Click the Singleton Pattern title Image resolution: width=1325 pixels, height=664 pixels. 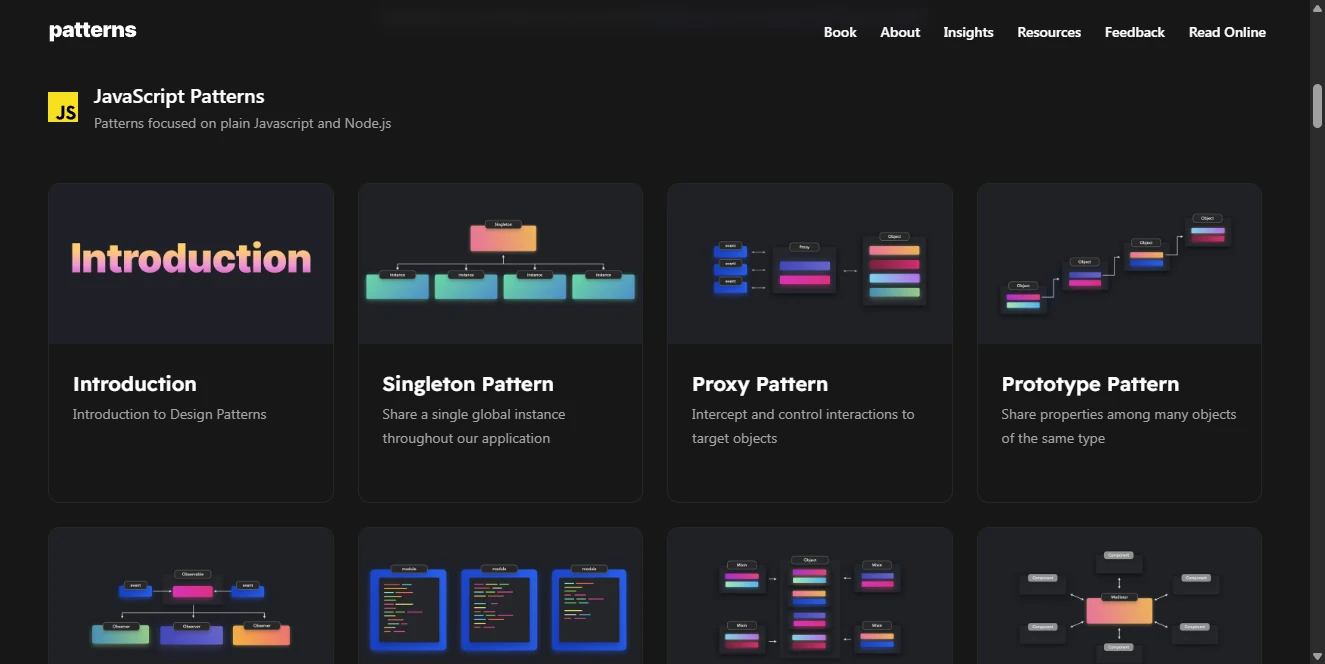coord(467,384)
